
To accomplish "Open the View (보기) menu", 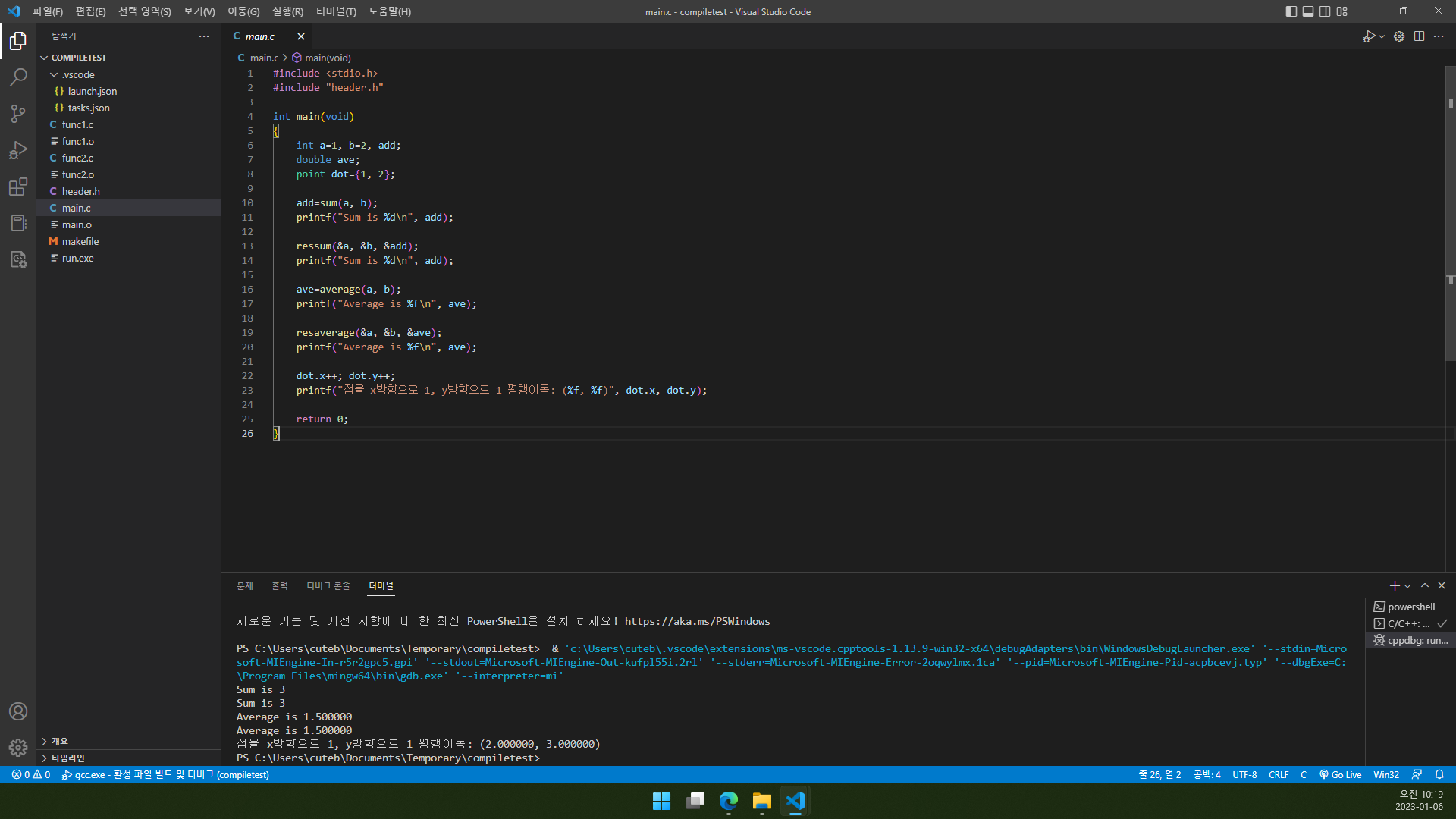I will coord(199,11).
